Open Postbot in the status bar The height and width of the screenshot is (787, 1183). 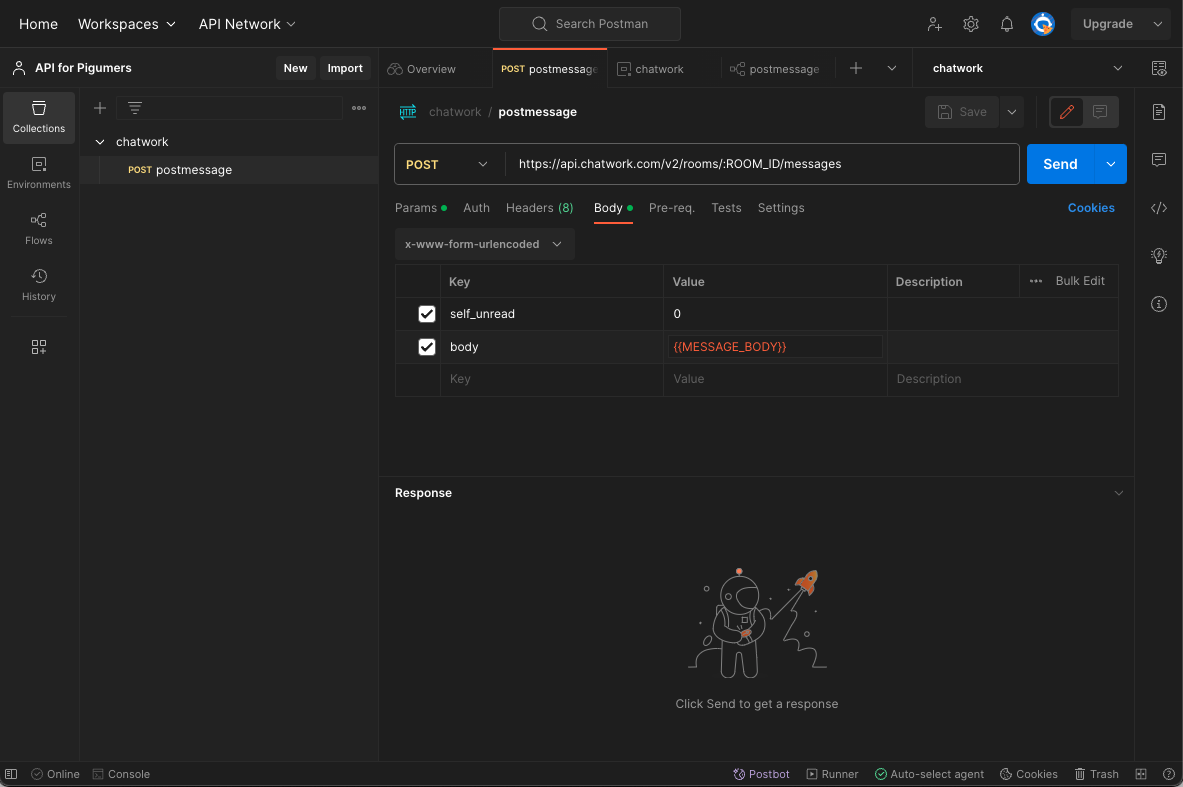[761, 774]
